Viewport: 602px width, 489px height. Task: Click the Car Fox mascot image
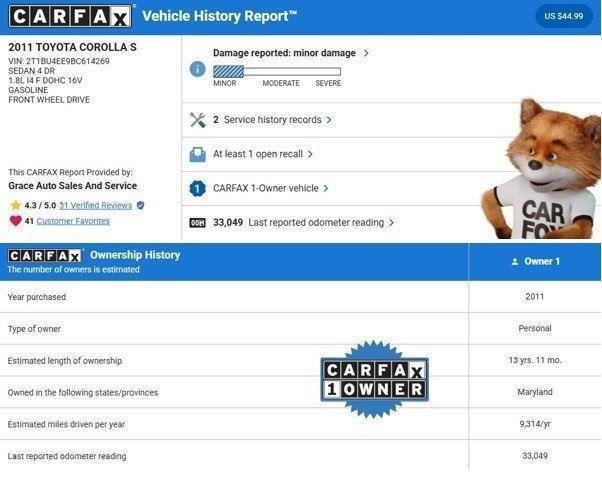pos(541,169)
